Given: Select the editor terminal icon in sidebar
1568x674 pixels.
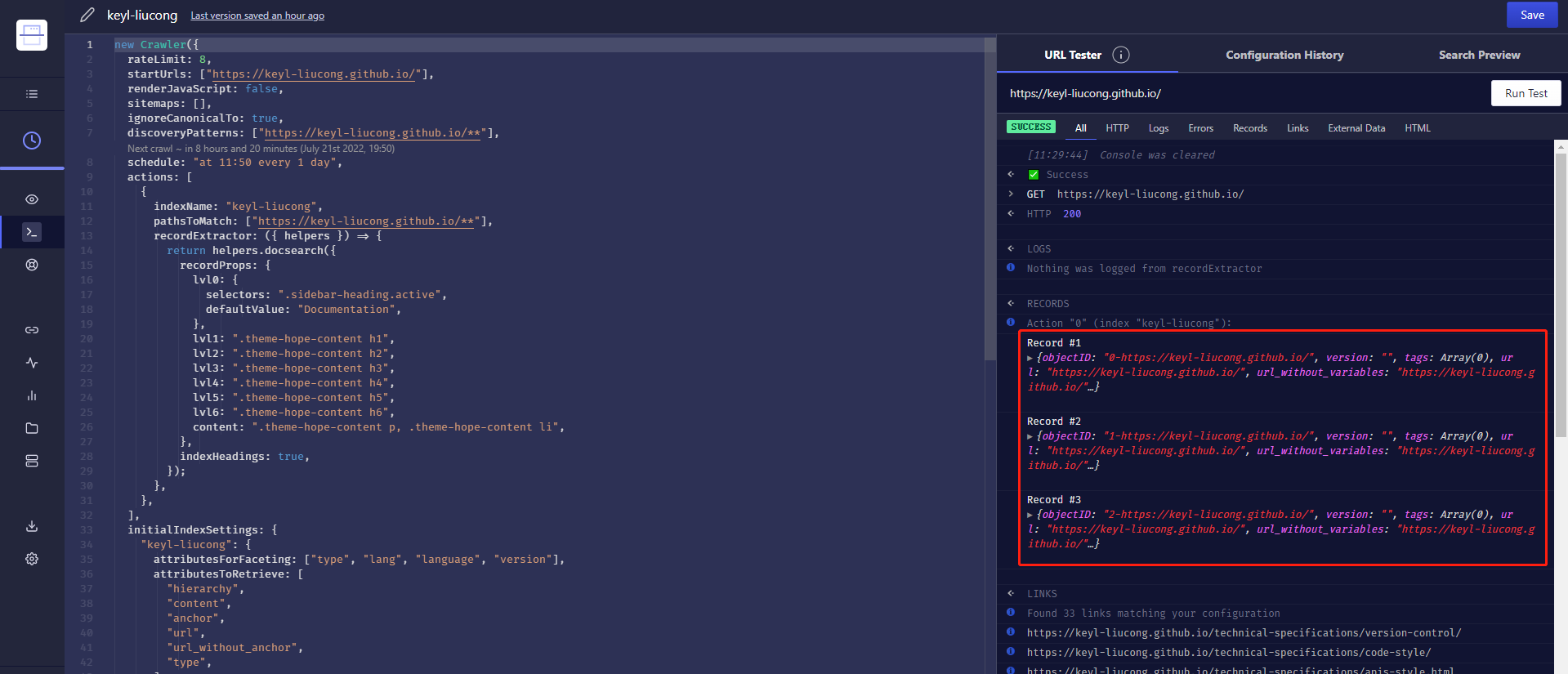Looking at the screenshot, I should click(32, 232).
